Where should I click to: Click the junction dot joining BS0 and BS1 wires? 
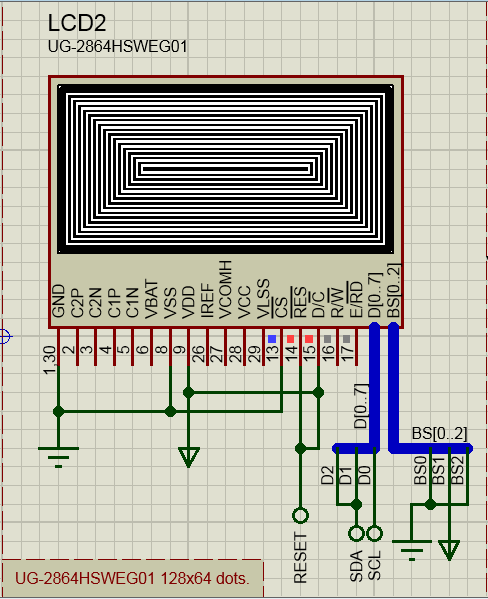[431, 505]
